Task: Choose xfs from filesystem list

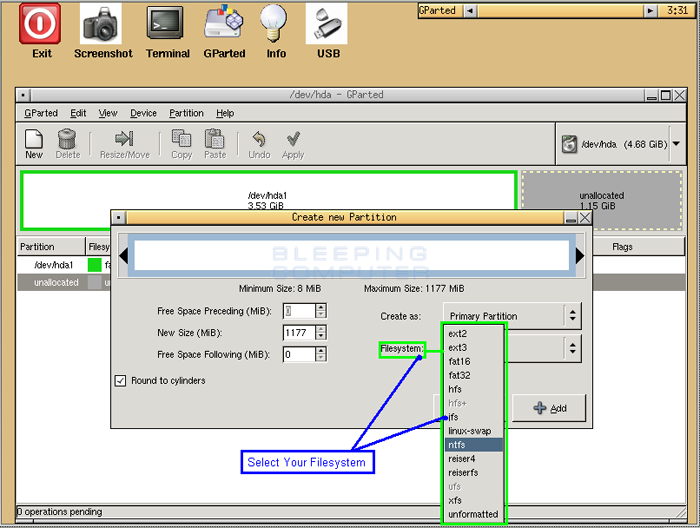Action: pyautogui.click(x=474, y=500)
